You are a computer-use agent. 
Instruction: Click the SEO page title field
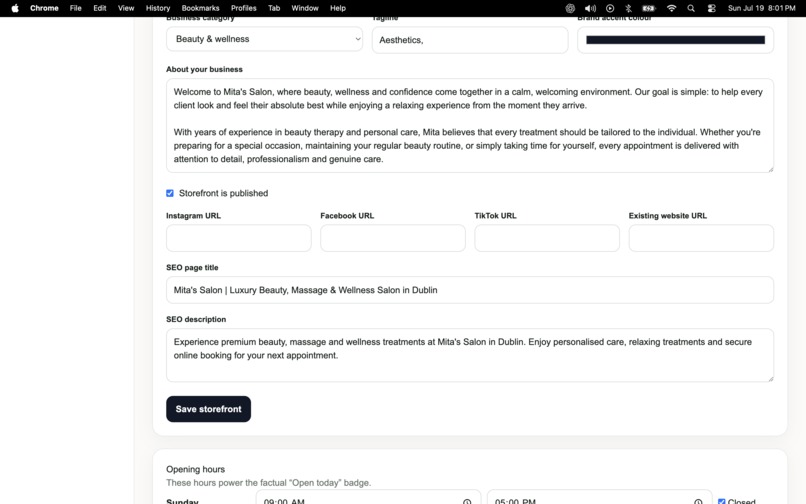(x=470, y=290)
